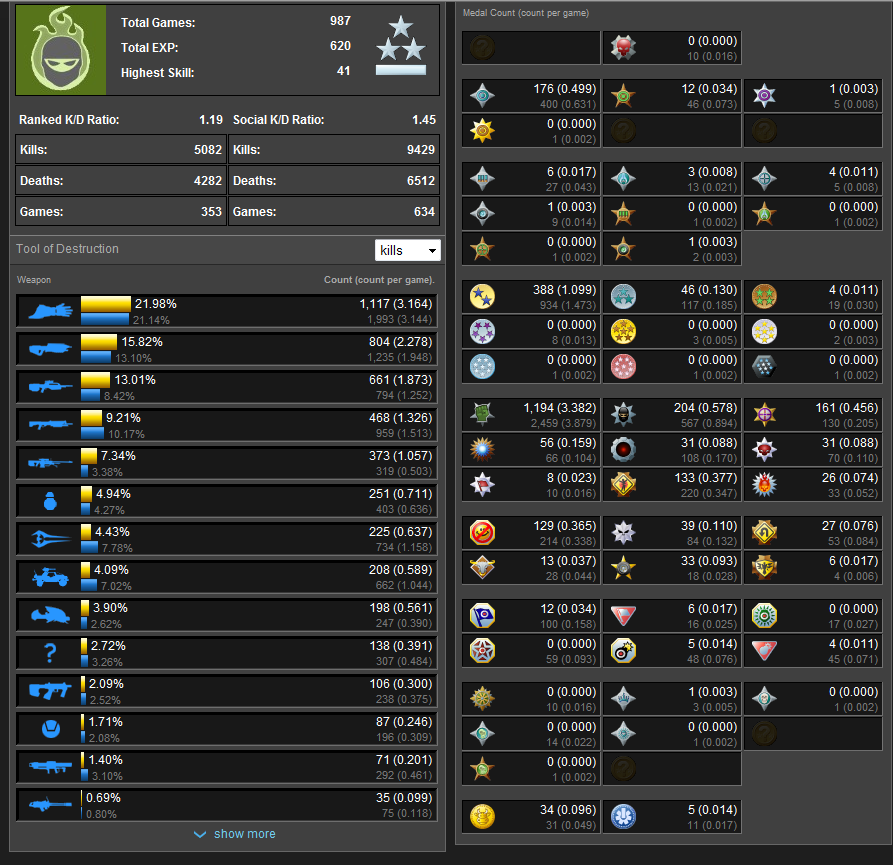Click the Medal Count (count per game) label
This screenshot has width=893, height=865.
pos(526,13)
